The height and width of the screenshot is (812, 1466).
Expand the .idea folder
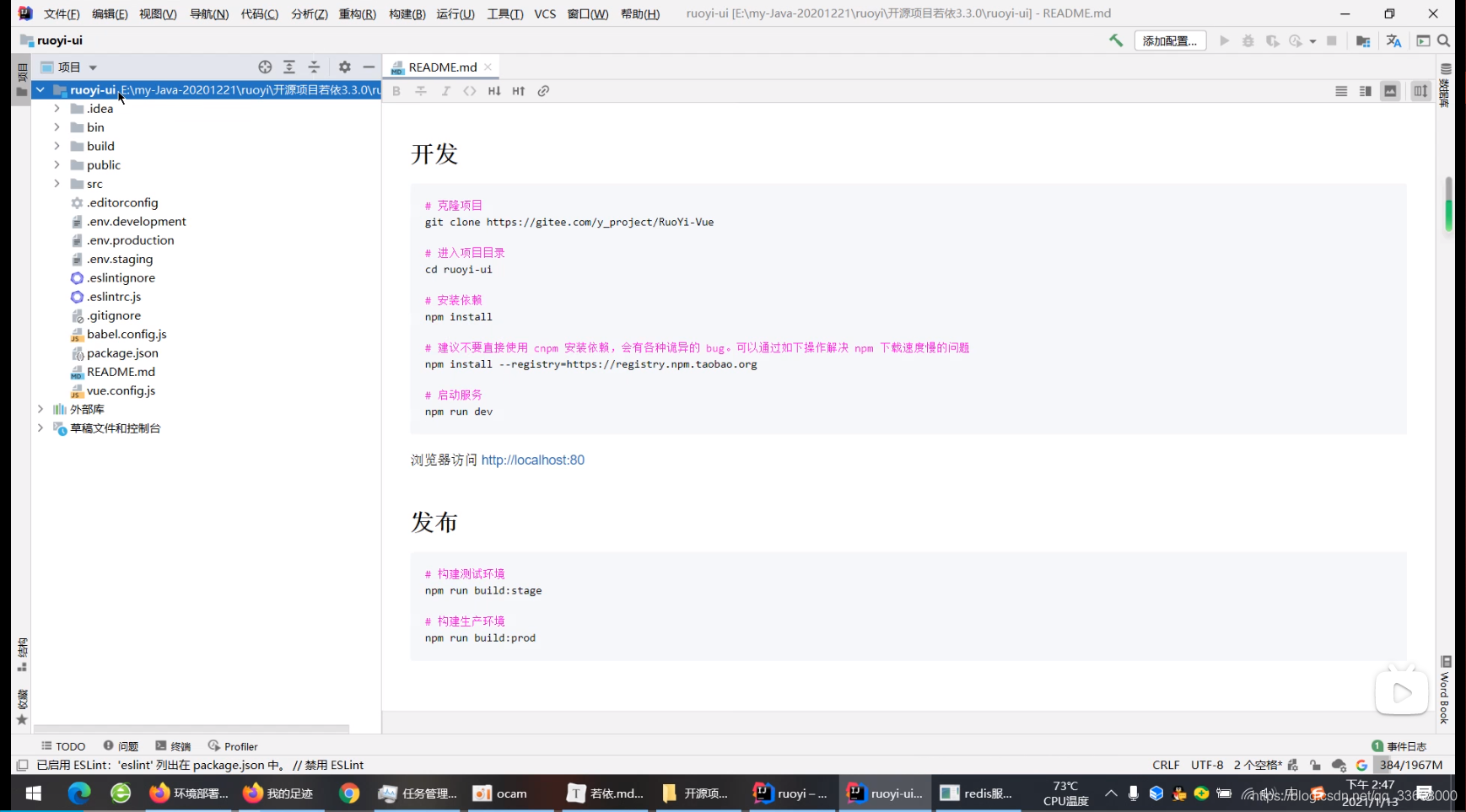pos(57,108)
